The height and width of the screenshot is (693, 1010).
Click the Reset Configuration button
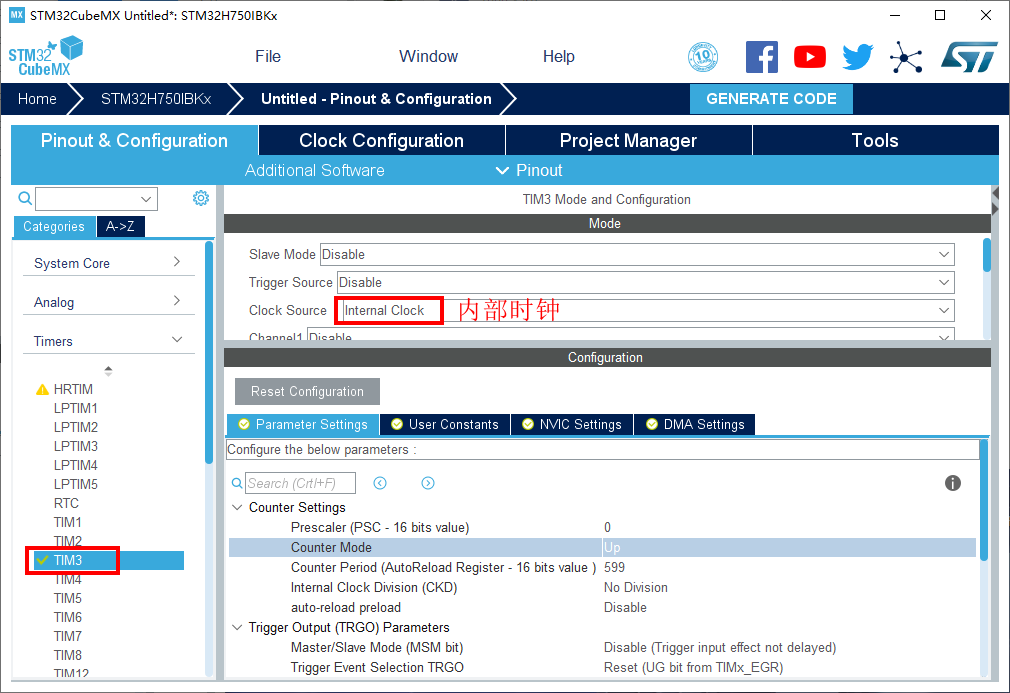coord(307,391)
